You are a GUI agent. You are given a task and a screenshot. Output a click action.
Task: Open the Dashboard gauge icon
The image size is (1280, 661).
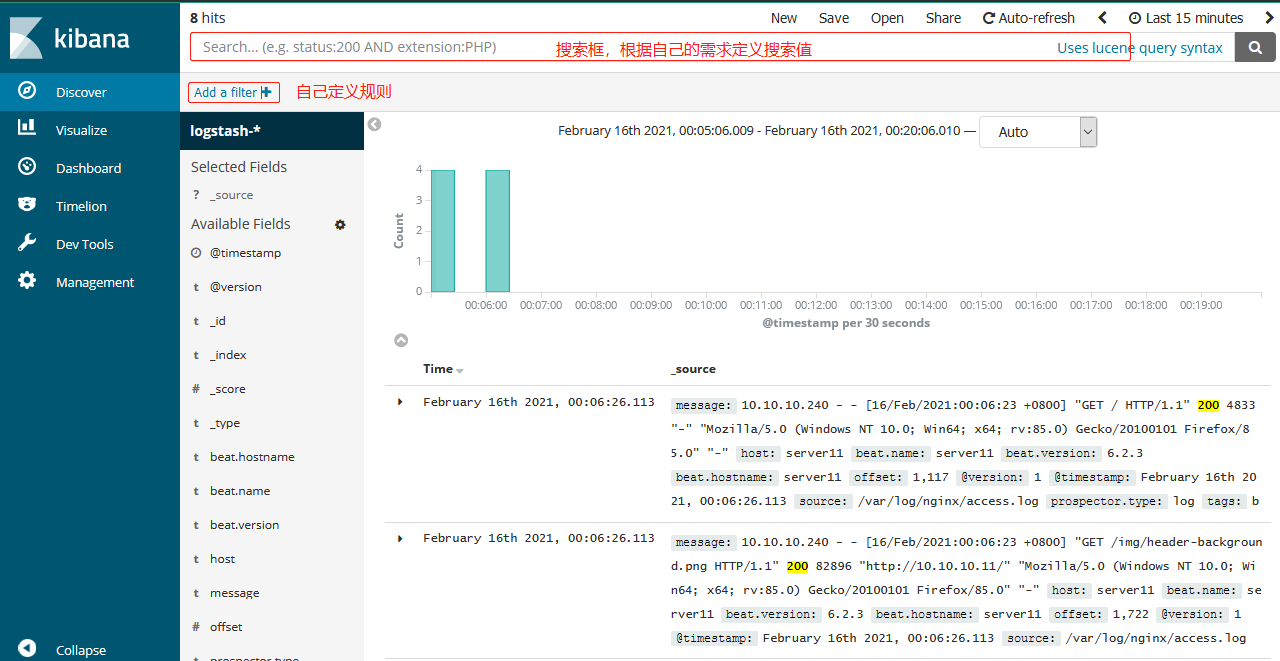point(27,167)
